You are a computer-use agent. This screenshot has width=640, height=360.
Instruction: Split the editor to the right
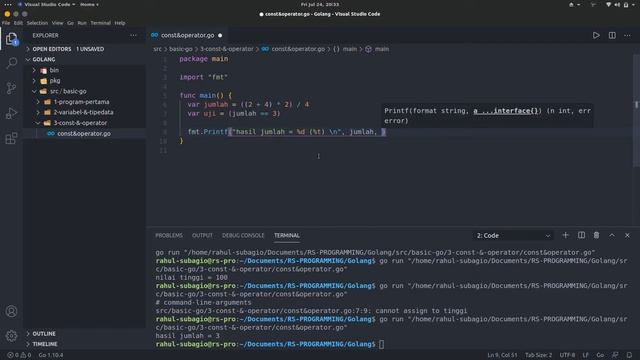click(612, 36)
